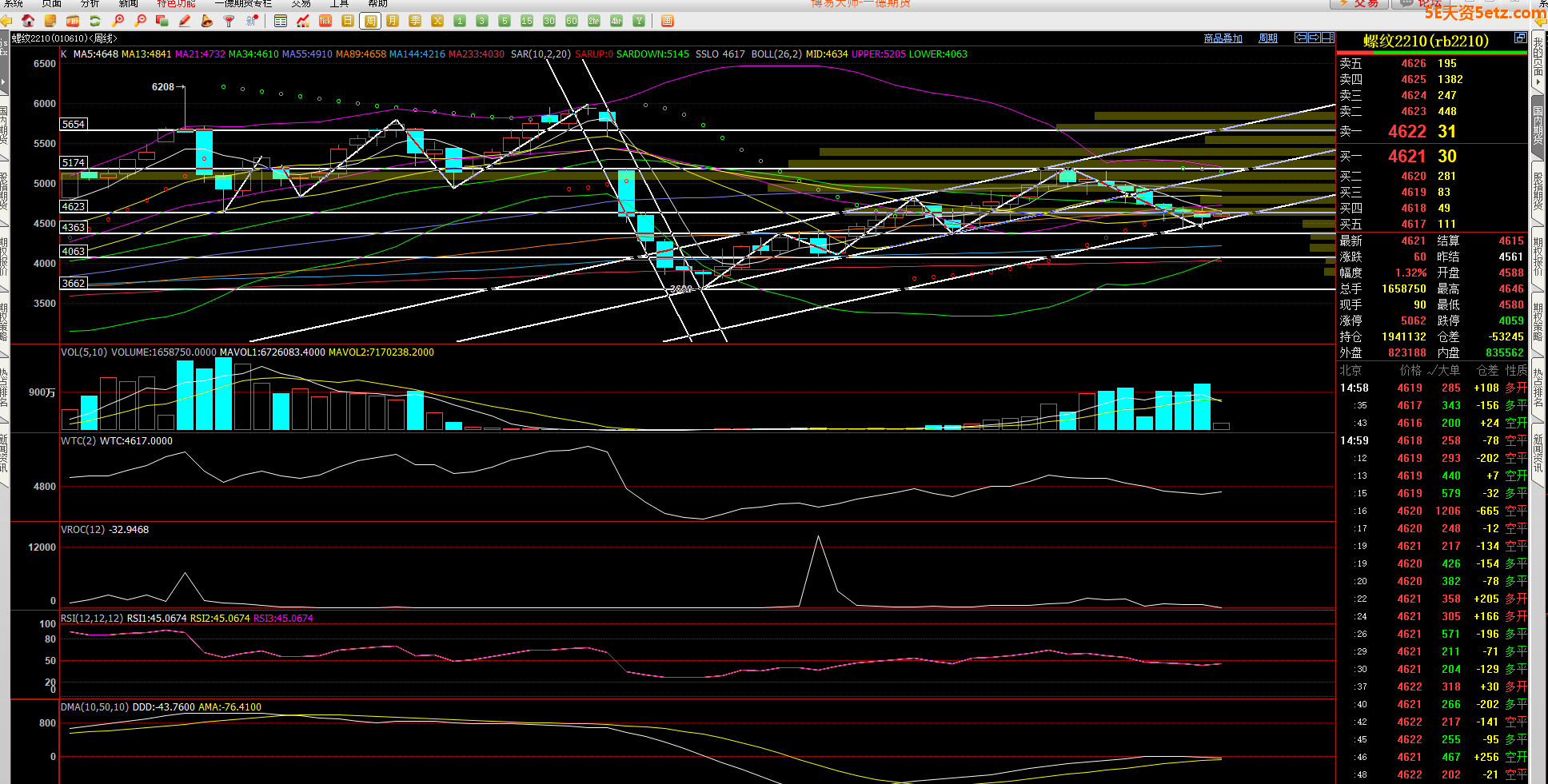Toggle the side panel layout icon
Image resolution: width=1548 pixels, height=784 pixels.
tap(1328, 38)
